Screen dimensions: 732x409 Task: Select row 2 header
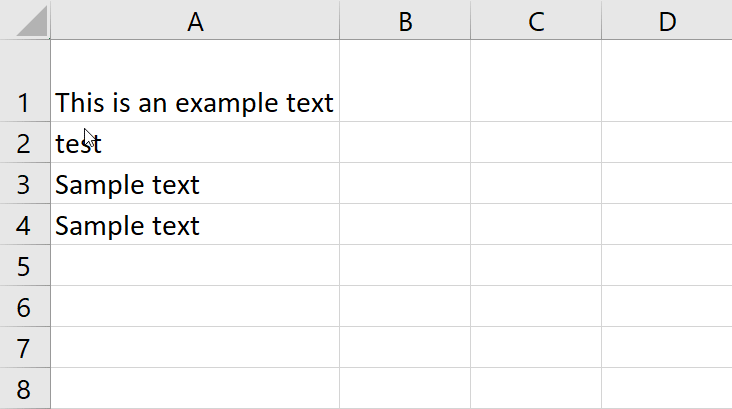pyautogui.click(x=25, y=143)
